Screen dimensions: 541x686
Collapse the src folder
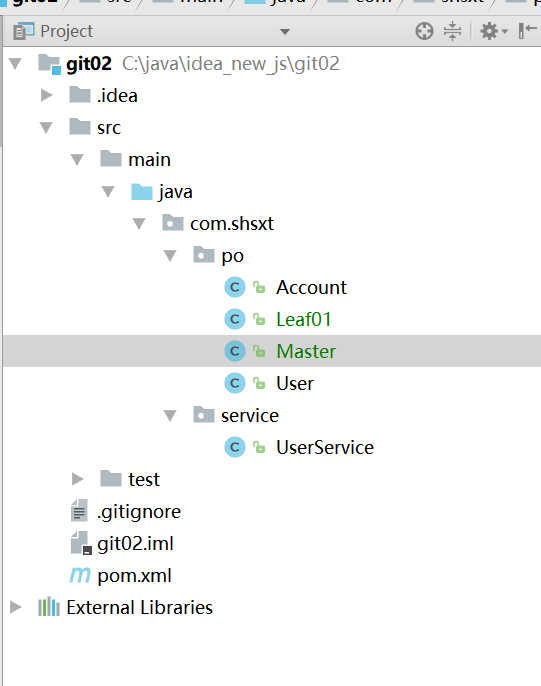click(46, 128)
